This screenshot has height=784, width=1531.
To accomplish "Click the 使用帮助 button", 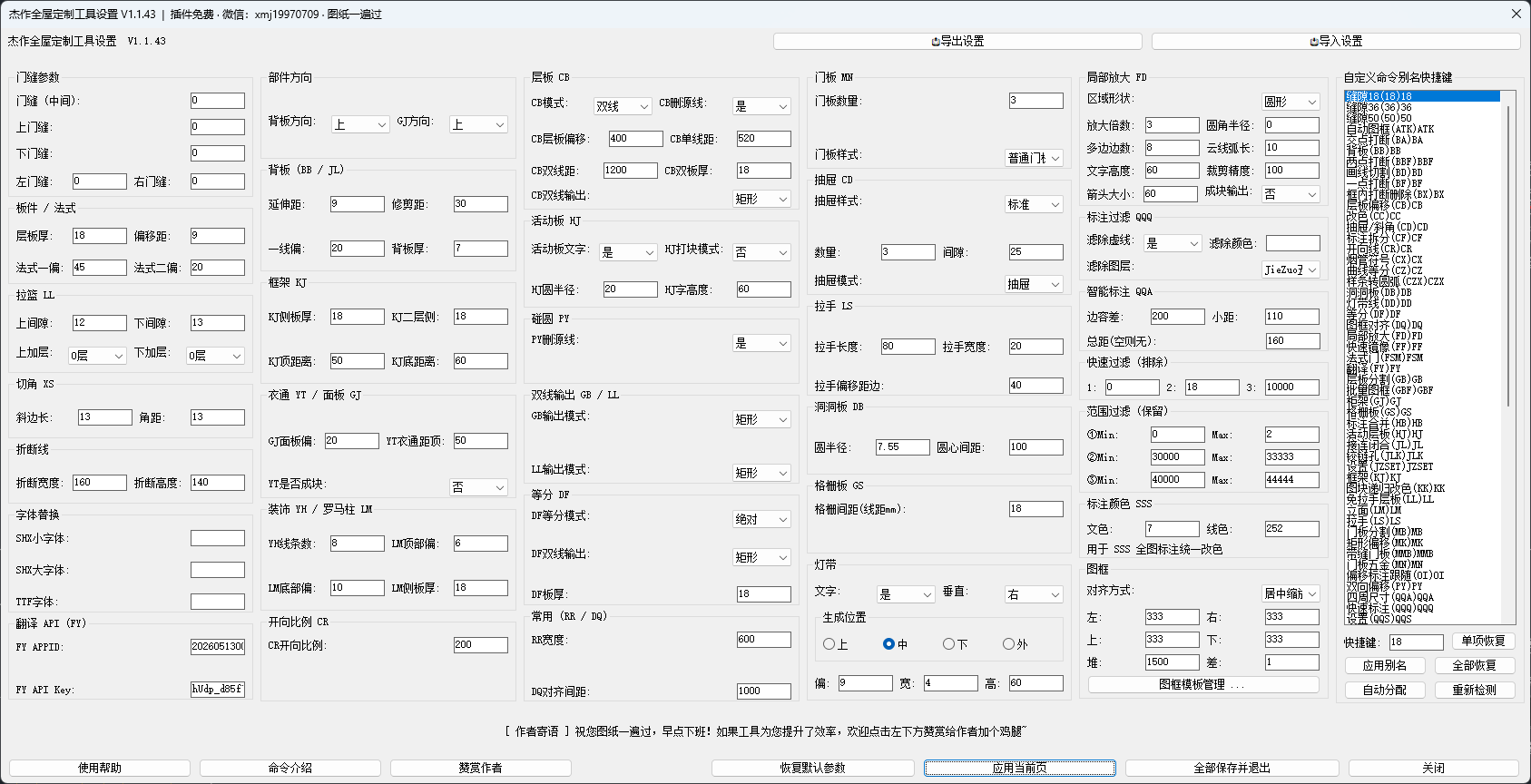I will pyautogui.click(x=100, y=768).
